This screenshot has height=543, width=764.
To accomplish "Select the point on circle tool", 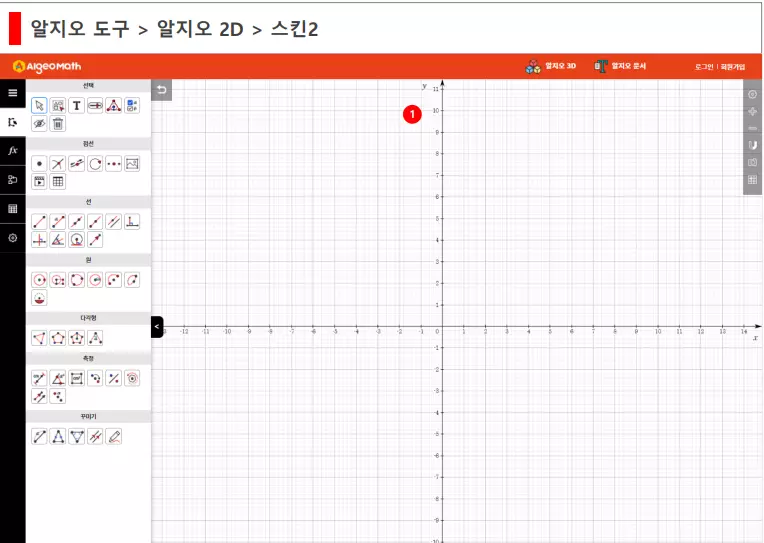I will 95,164.
